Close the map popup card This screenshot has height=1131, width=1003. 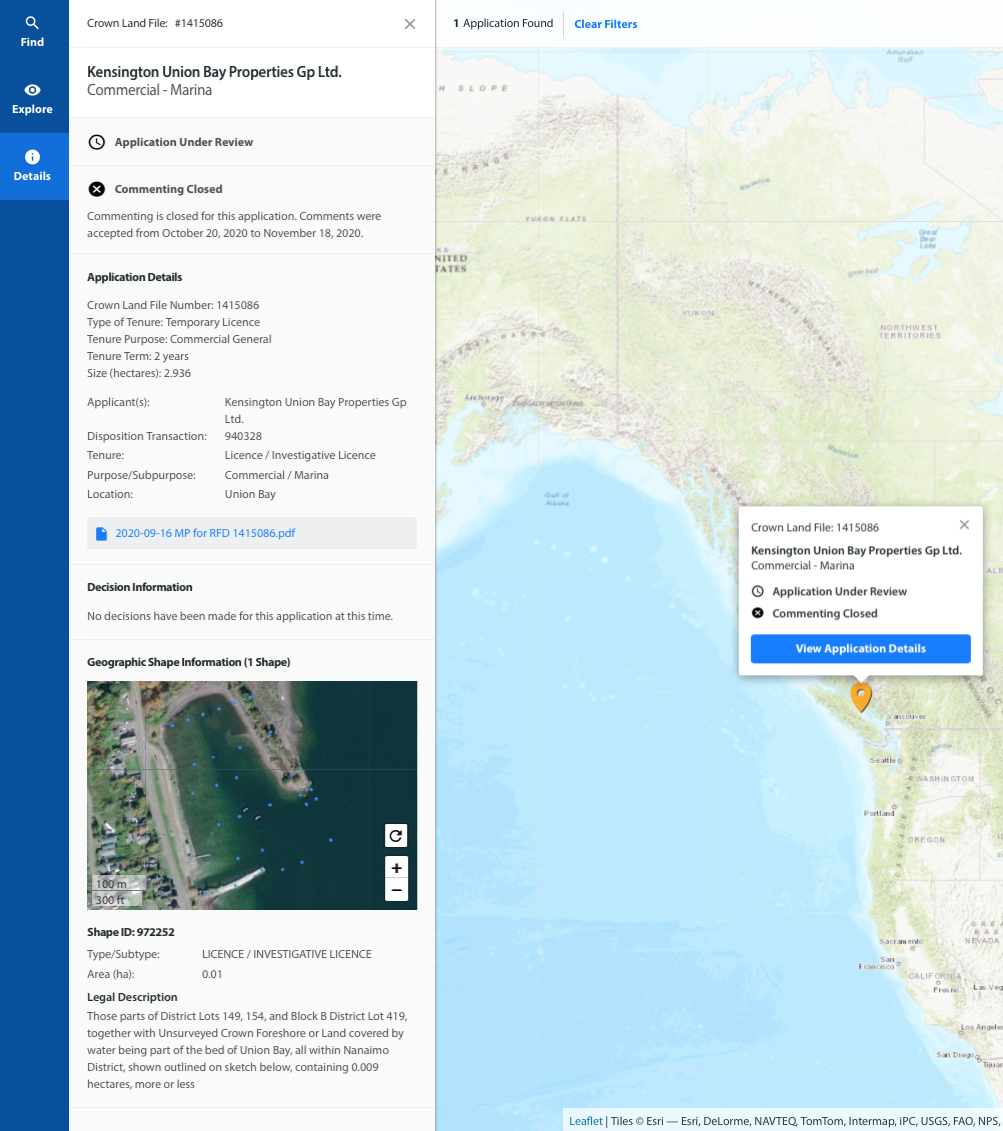click(964, 525)
